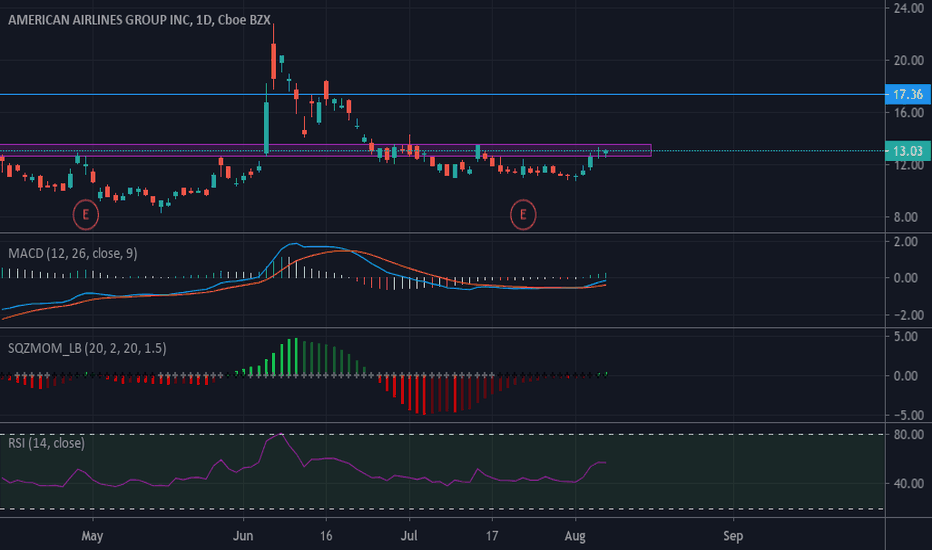Select the SQZMOM_LB (20, 2, 20, 1.5) label
The width and height of the screenshot is (932, 550).
point(87,348)
